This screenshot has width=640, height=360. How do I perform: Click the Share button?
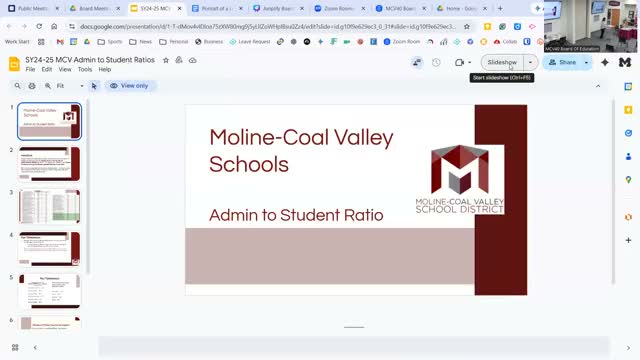click(562, 62)
